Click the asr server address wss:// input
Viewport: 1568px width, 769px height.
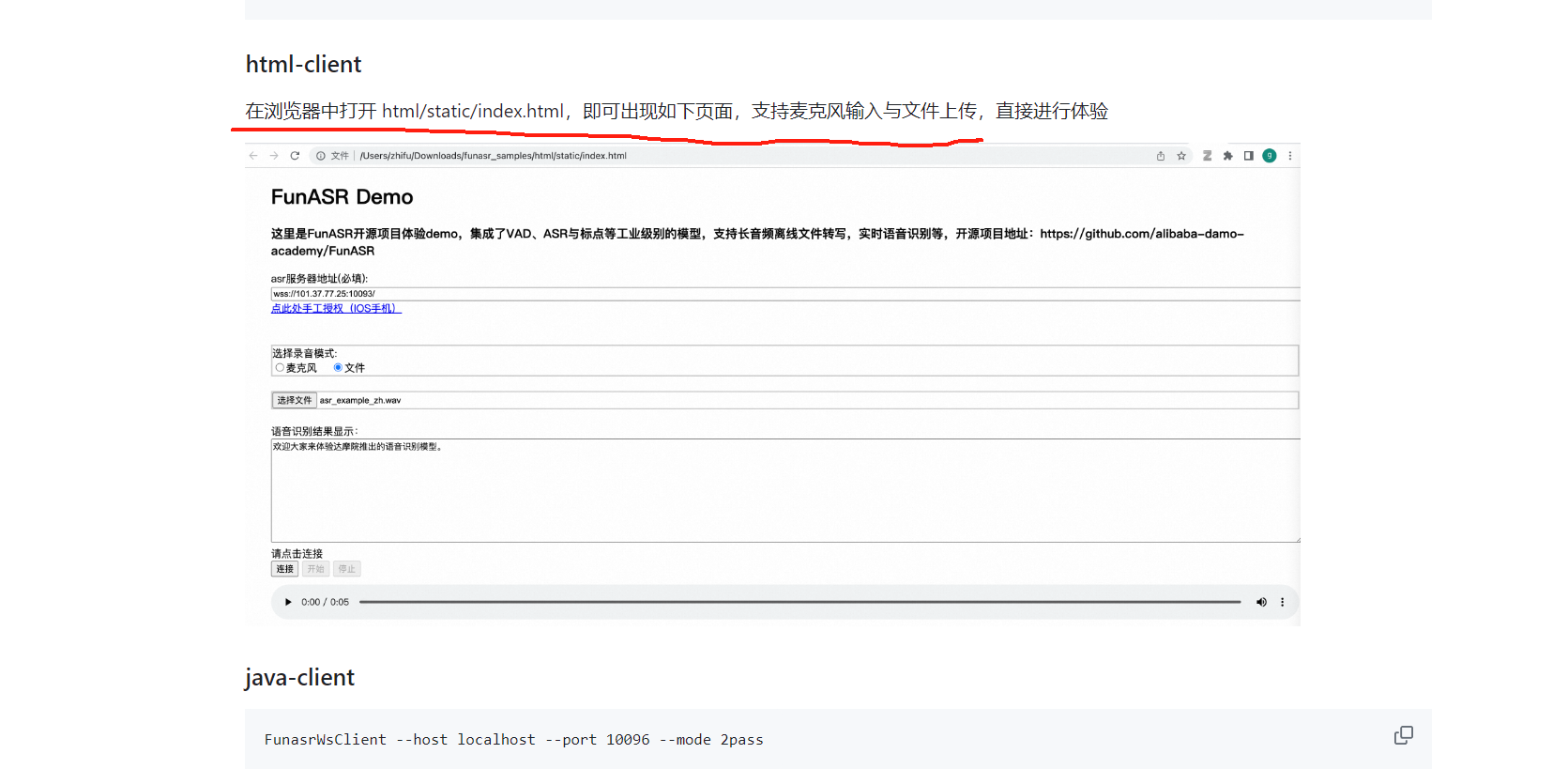point(785,294)
